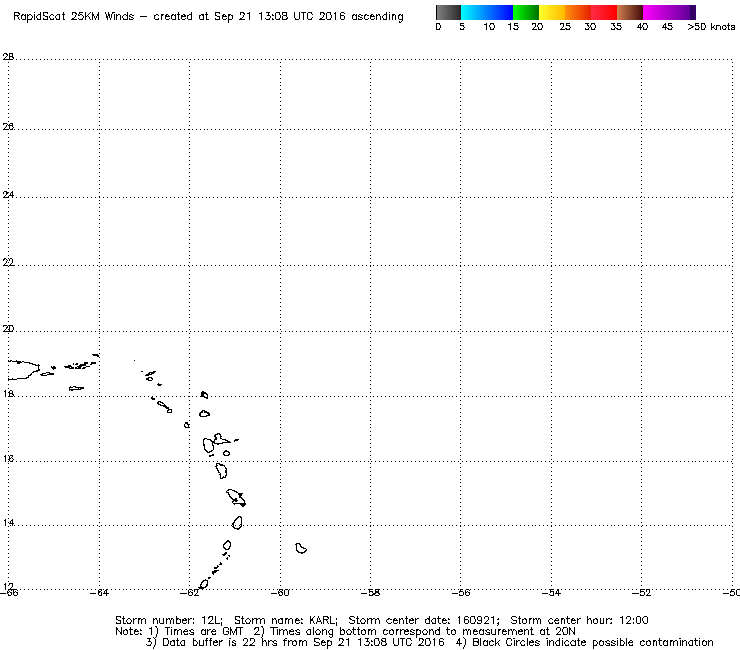Screen dimensions: 740x650
Task: Click the gray 0-5 knots color swatch
Action: [x=448, y=12]
